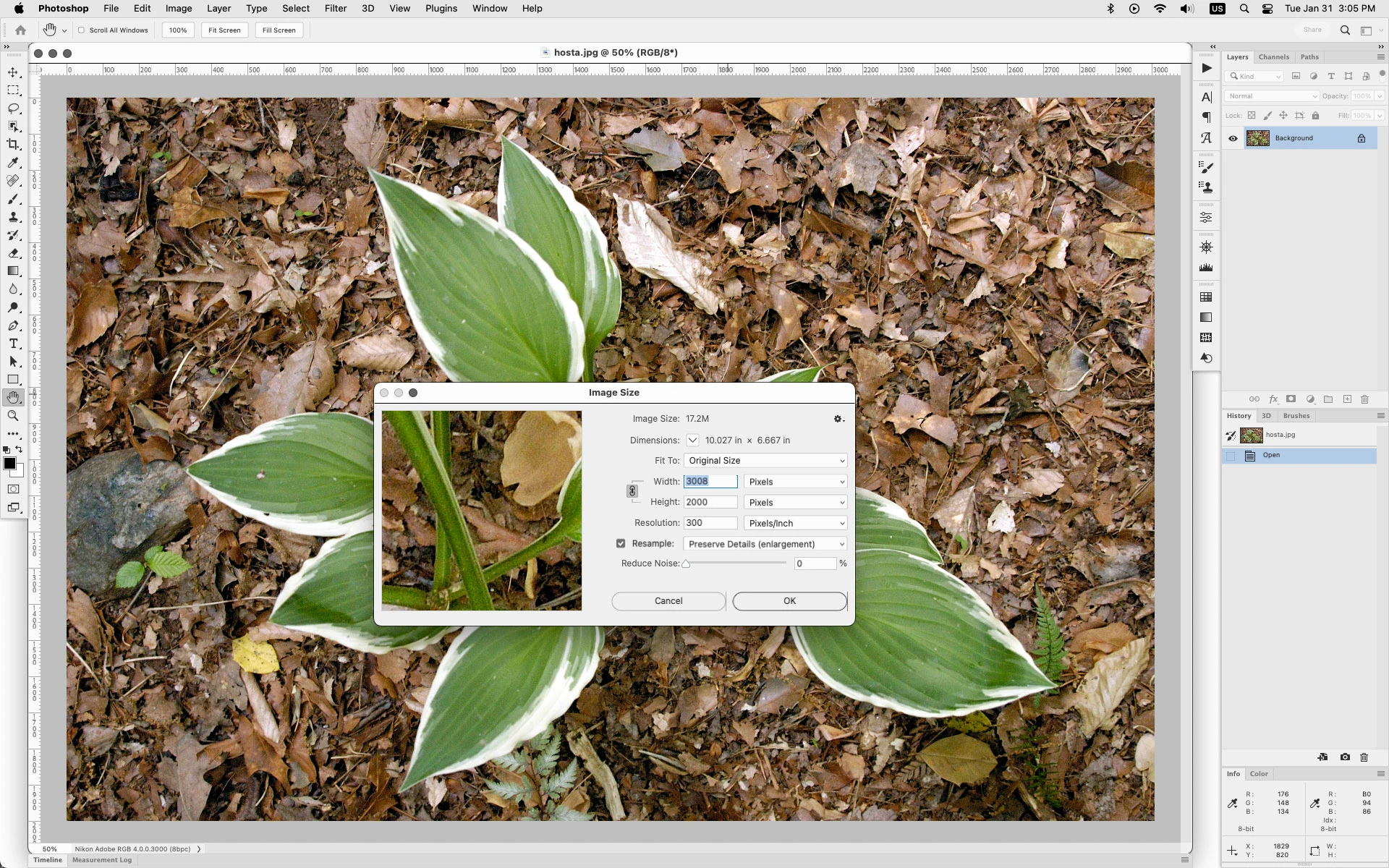This screenshot has height=868, width=1389.
Task: Enable Scroll All Windows checkbox
Action: coord(82,30)
